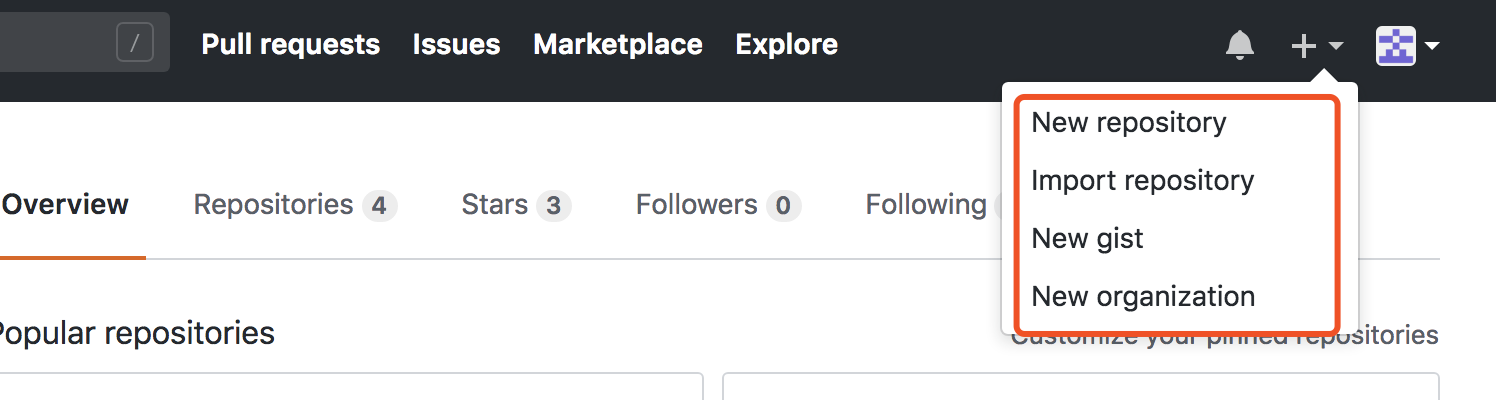
Task: Focus the search field in the header
Action: coord(55,43)
